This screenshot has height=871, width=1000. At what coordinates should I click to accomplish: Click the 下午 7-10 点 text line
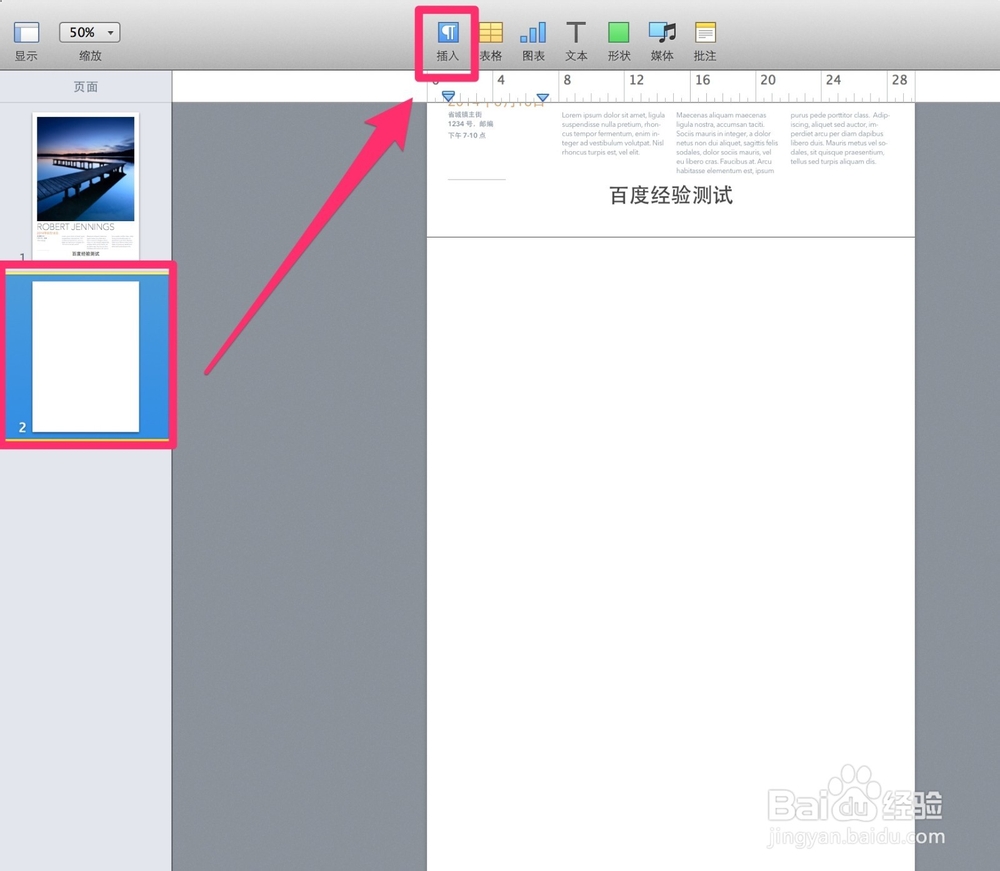pyautogui.click(x=467, y=136)
